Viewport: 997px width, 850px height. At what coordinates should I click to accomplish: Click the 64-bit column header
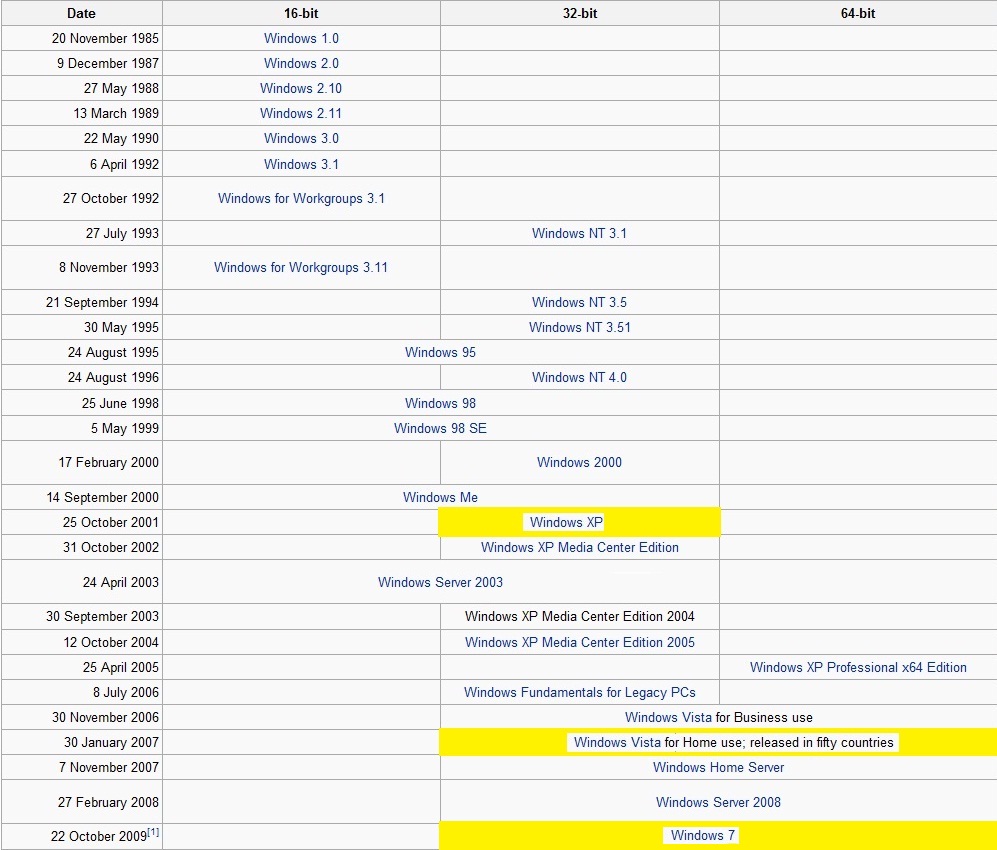858,13
